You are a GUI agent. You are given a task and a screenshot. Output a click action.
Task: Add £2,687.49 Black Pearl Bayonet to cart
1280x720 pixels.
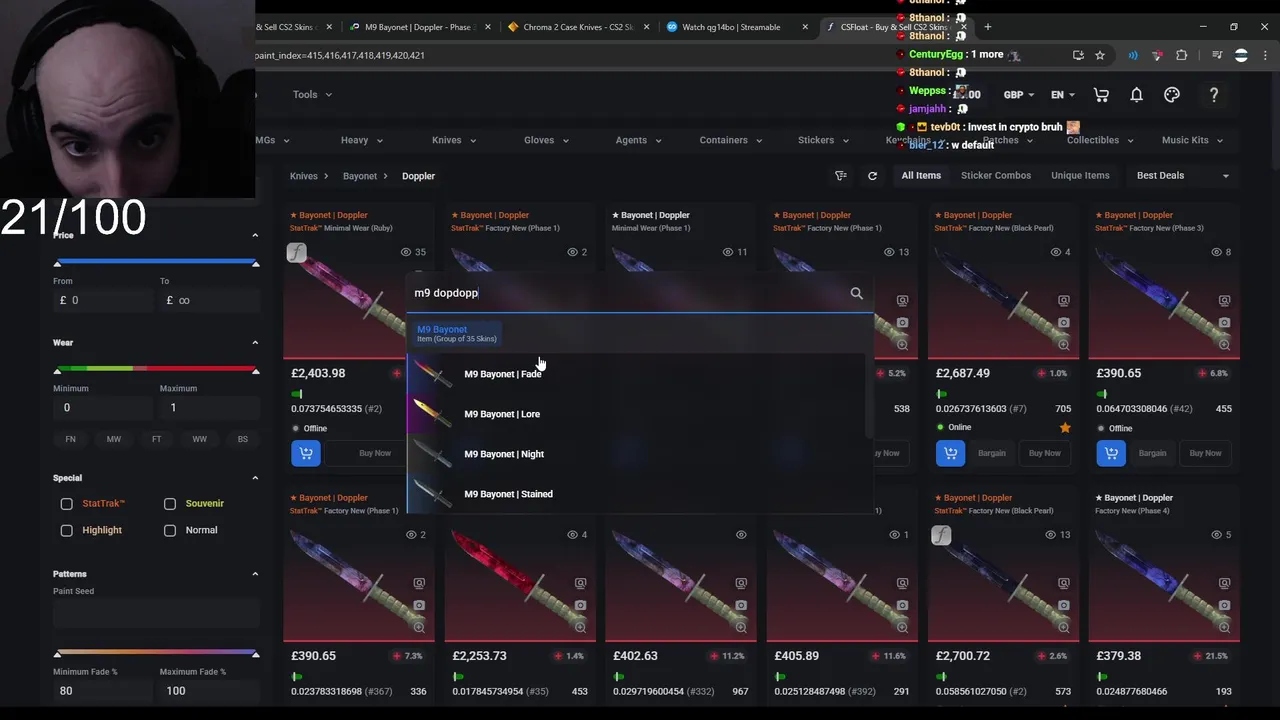[950, 453]
